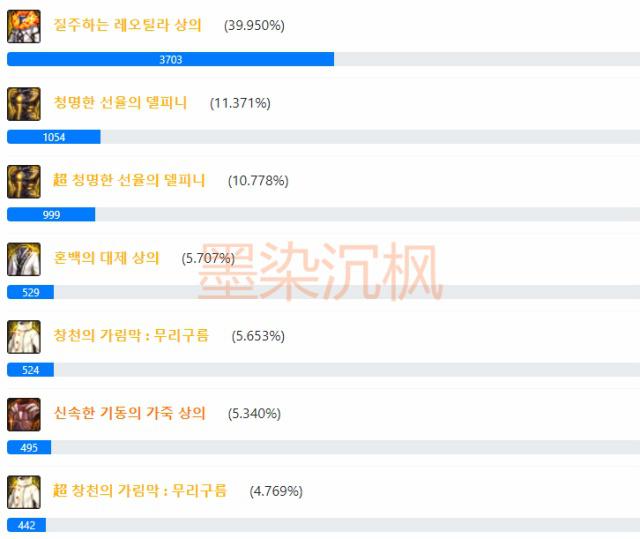Viewport: 640px width, 539px height.
Task: Open the 혼백의 대제 상의 item link
Action: [107, 258]
